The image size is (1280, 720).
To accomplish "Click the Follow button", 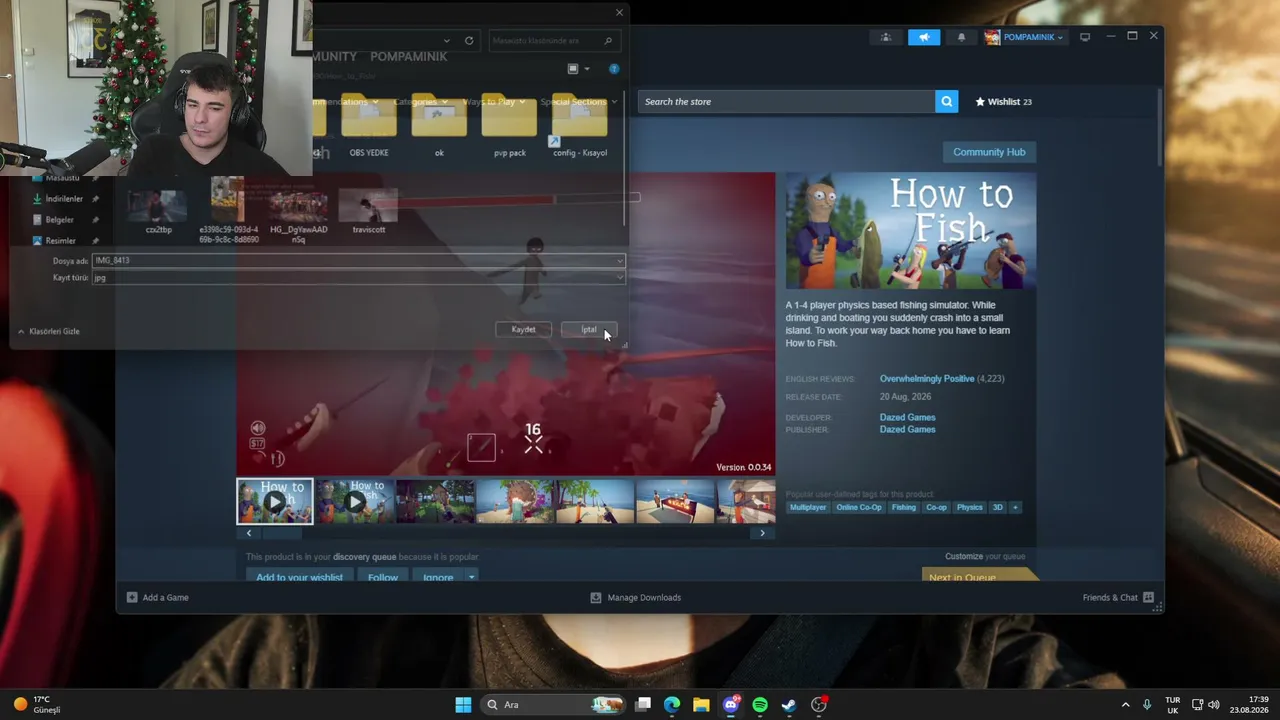I will click(382, 577).
